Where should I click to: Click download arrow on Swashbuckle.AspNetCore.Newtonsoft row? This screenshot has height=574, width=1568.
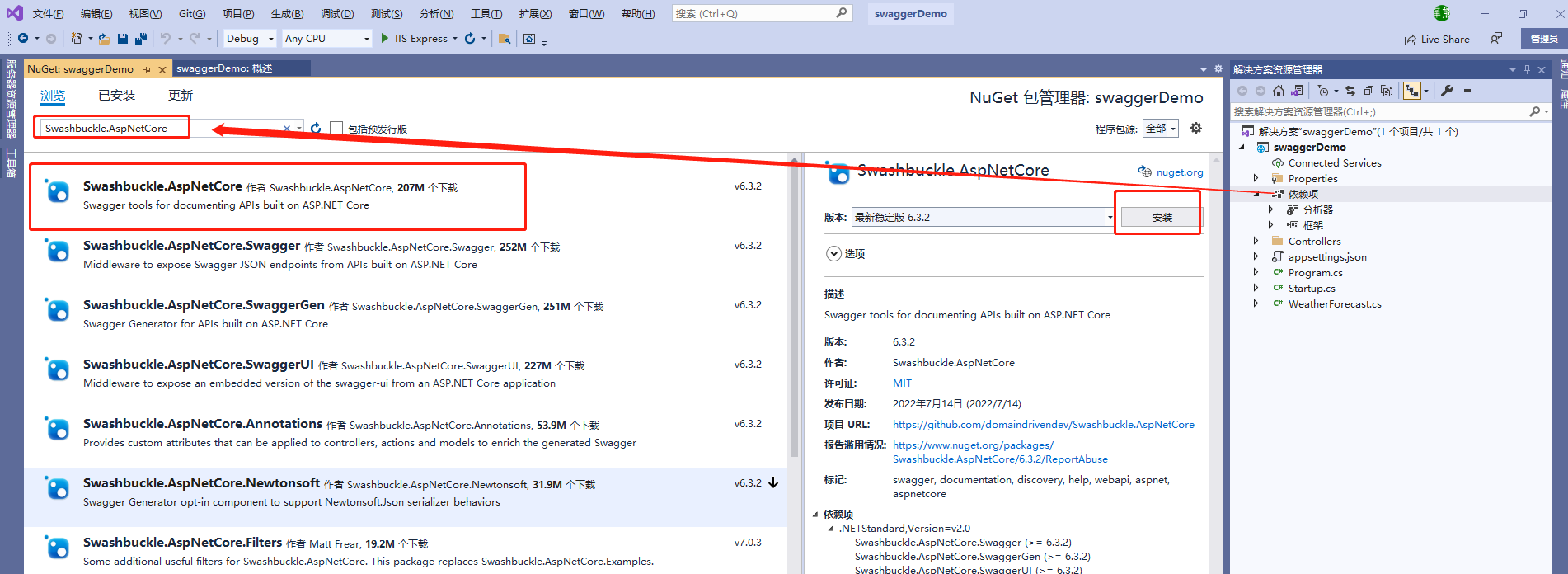tap(773, 482)
